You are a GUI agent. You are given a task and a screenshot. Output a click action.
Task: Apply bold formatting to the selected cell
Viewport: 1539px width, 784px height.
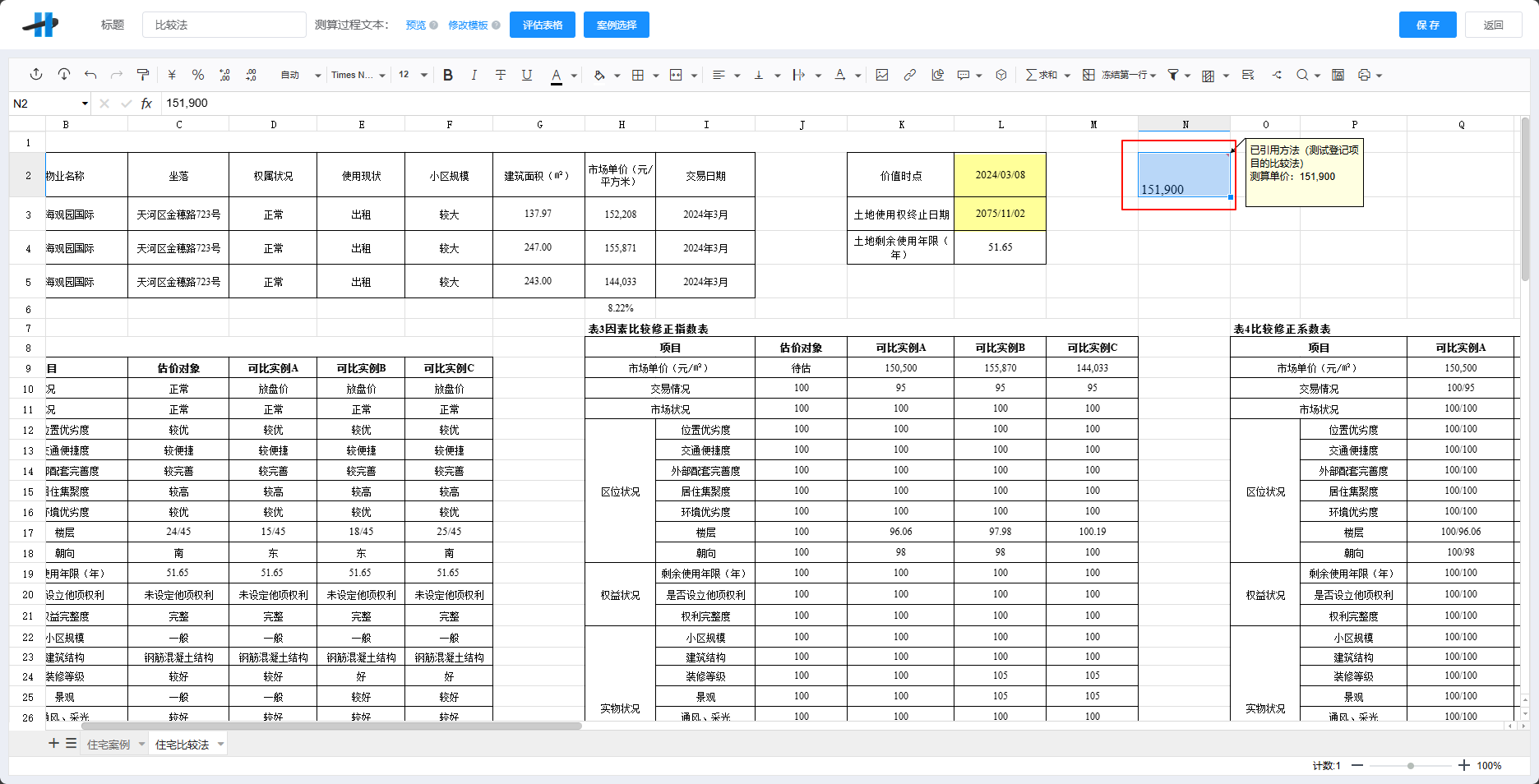[447, 75]
